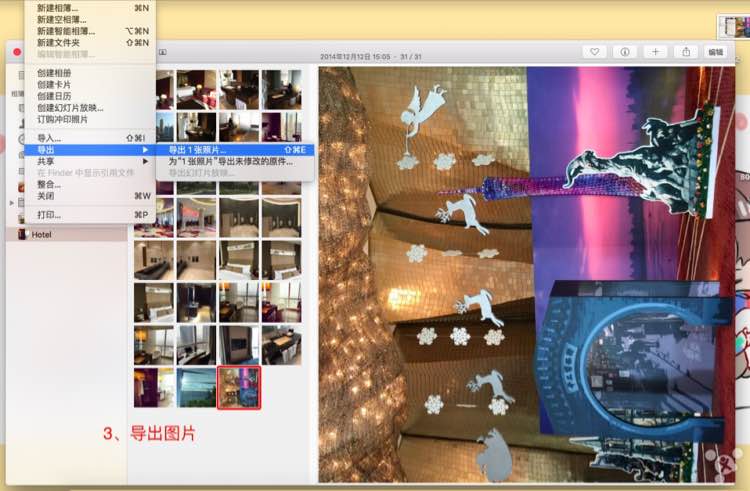The width and height of the screenshot is (750, 491).
Task: Click the 2014年12月12日 date title text
Action: click(355, 56)
